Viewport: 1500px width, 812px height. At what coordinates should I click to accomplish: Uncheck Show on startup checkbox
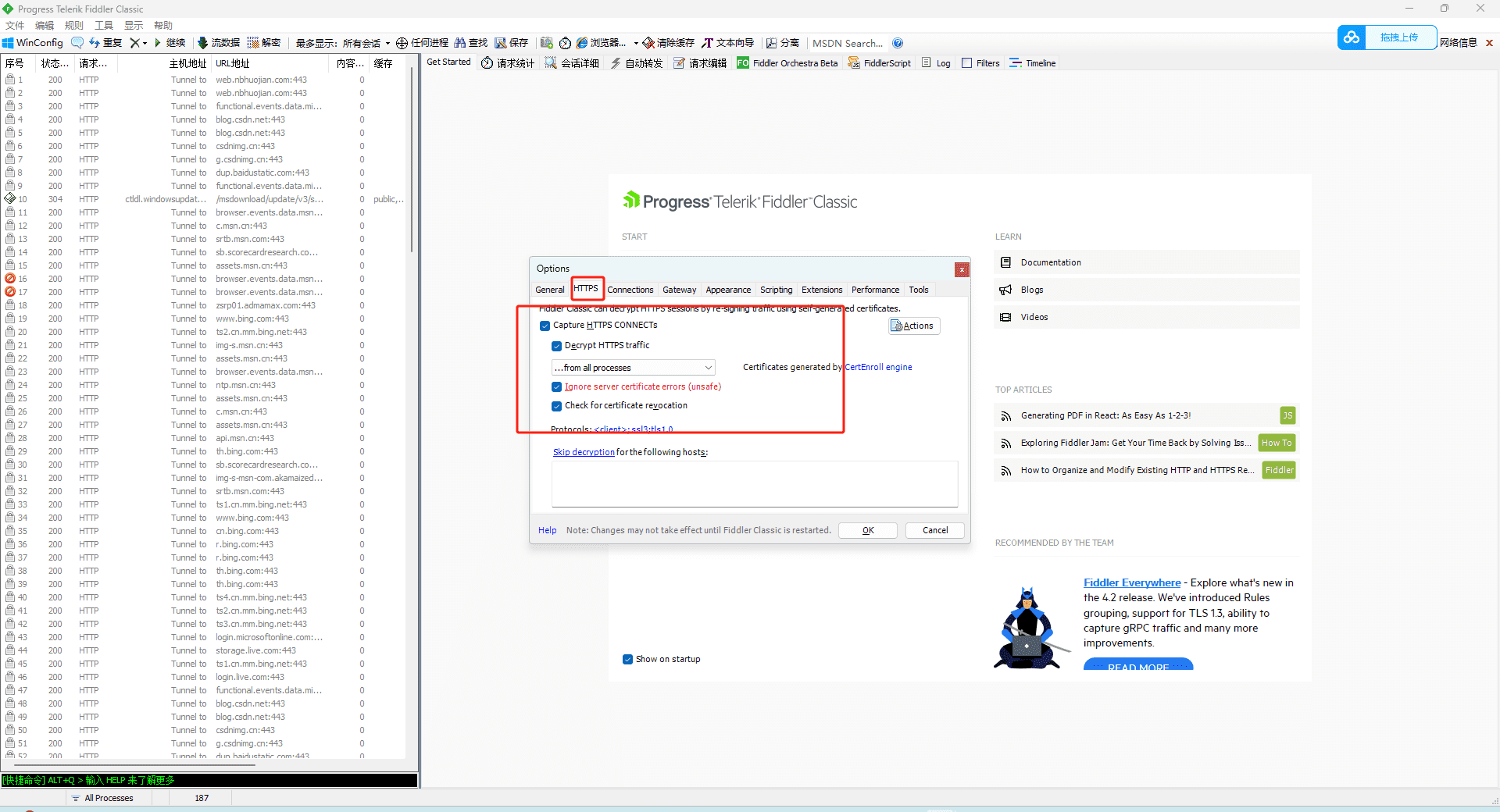pos(627,659)
